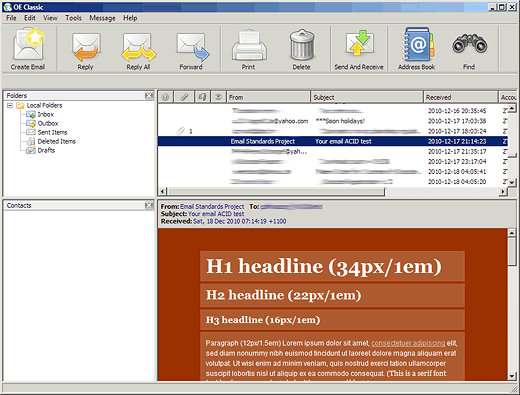Open the Message menu

coord(102,18)
